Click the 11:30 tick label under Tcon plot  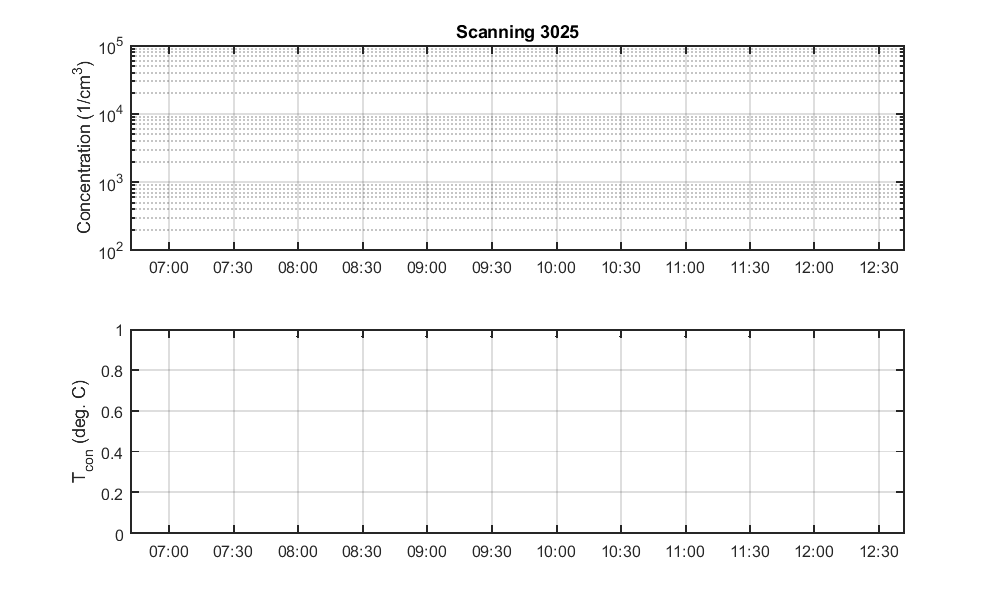(x=750, y=552)
